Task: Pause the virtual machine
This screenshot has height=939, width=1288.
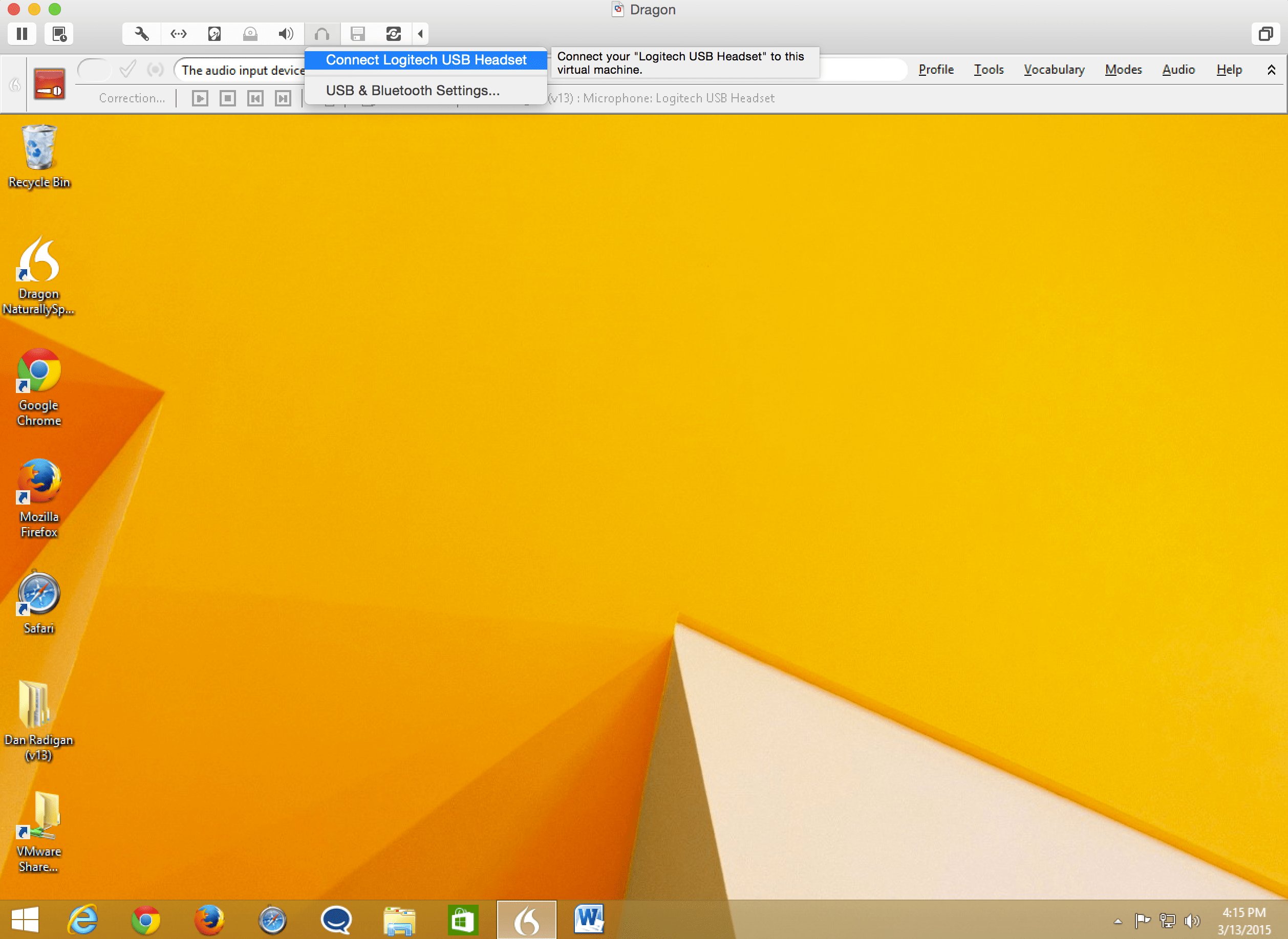Action: 22,34
